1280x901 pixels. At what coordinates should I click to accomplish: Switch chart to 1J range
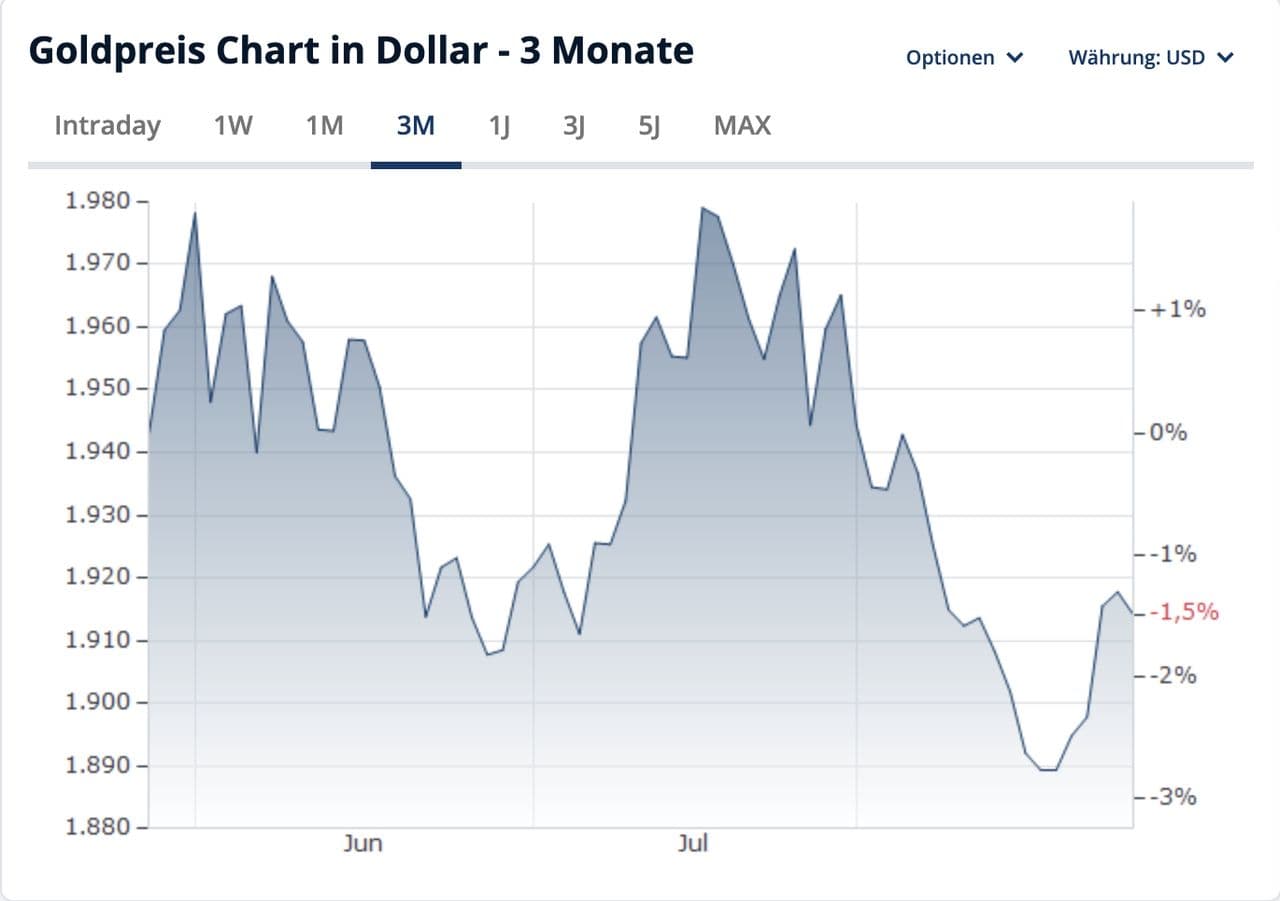[500, 126]
